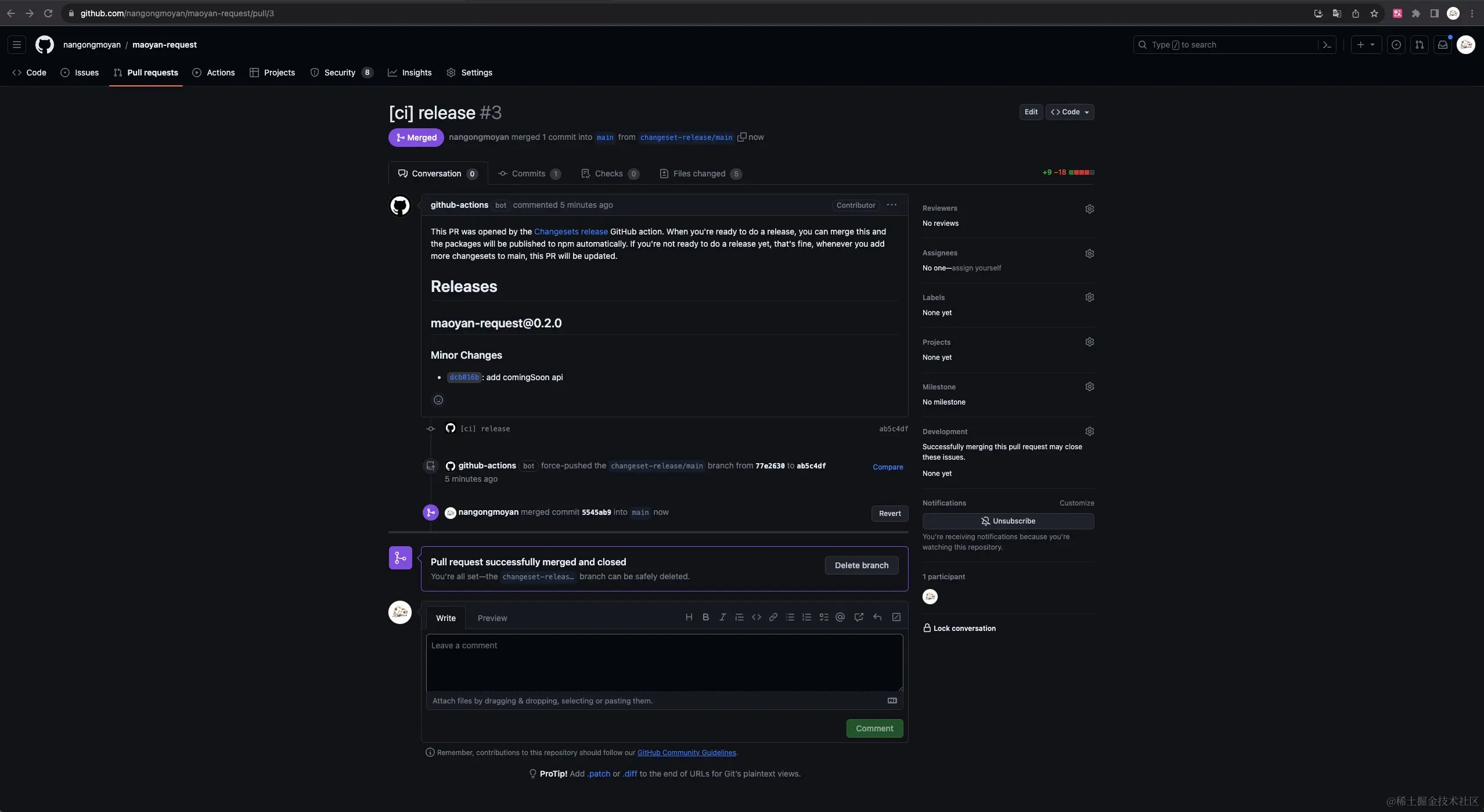Viewport: 1484px width, 812px height.
Task: Switch to the Files changed tab
Action: [700, 174]
